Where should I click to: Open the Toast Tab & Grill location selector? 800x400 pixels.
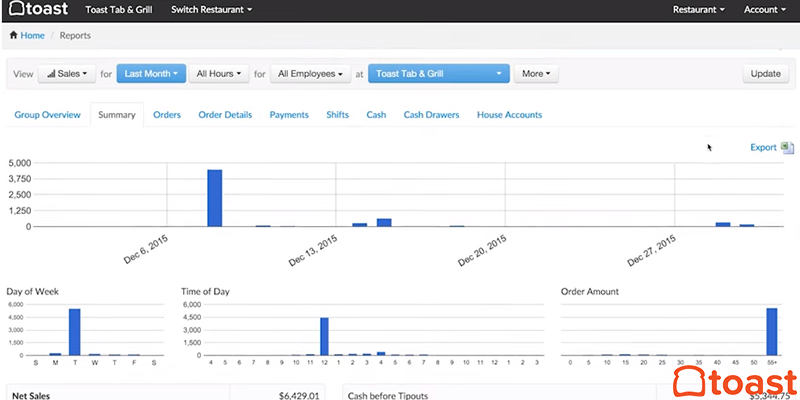pos(438,74)
